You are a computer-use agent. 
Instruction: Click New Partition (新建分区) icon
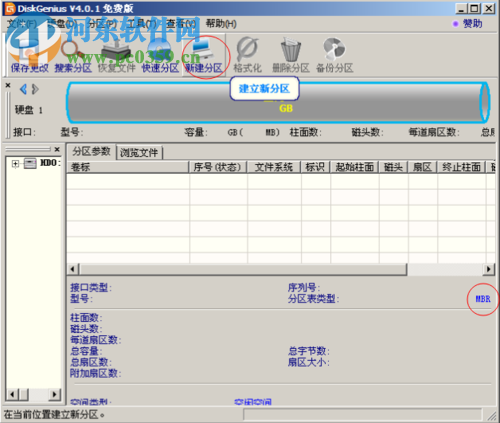tap(204, 55)
